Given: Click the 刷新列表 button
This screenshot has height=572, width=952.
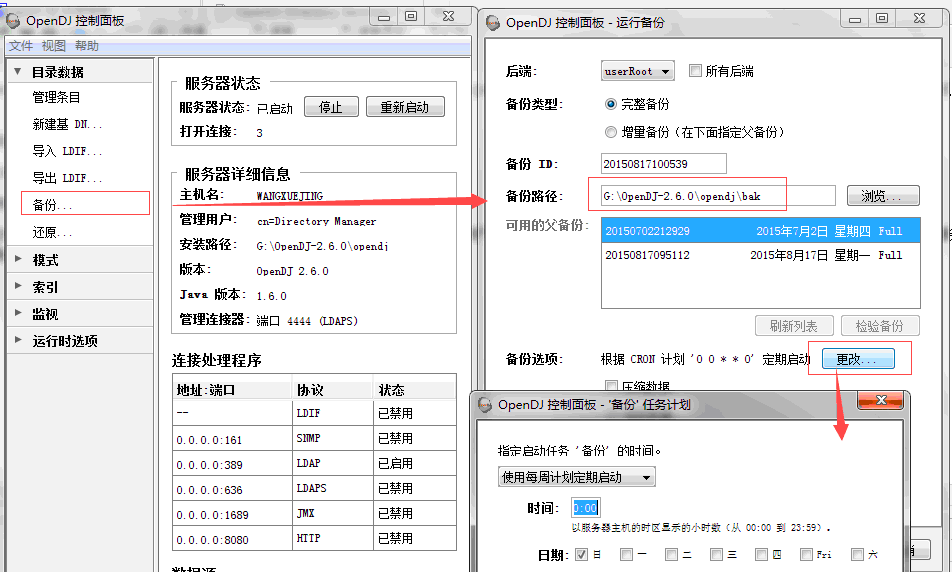Looking at the screenshot, I should [x=794, y=325].
